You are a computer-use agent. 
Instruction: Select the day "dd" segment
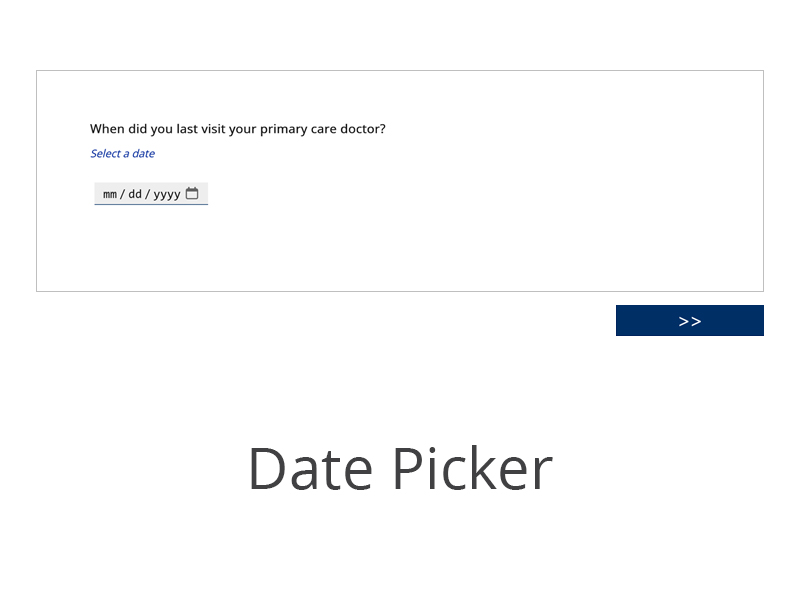pyautogui.click(x=135, y=194)
